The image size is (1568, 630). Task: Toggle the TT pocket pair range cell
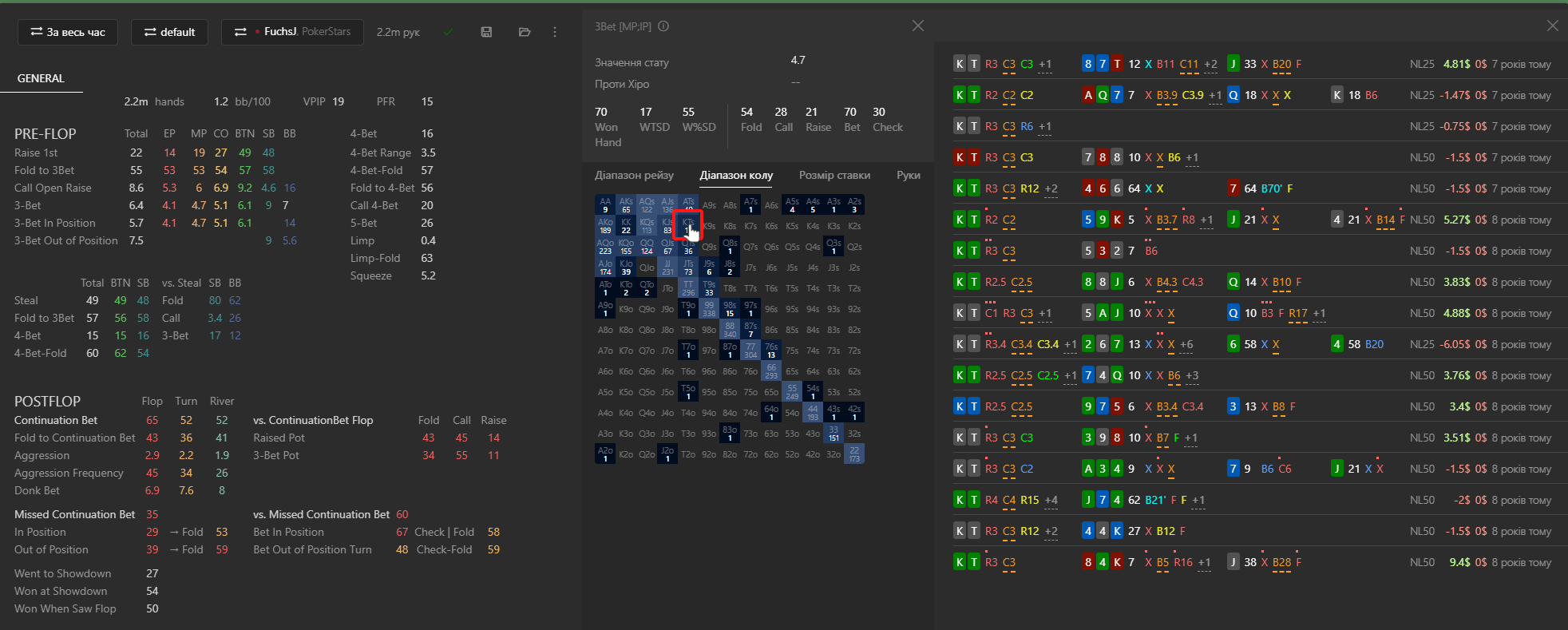(688, 288)
